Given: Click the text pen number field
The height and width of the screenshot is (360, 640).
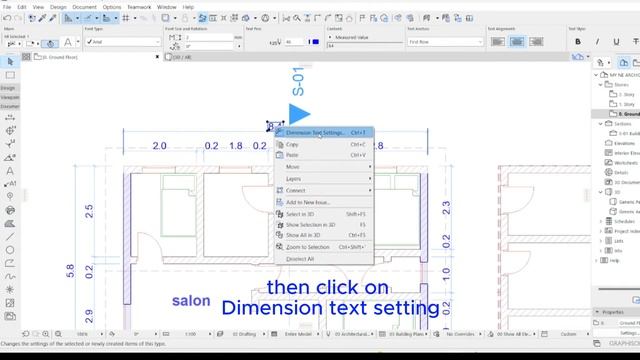Looking at the screenshot, I should click(294, 42).
